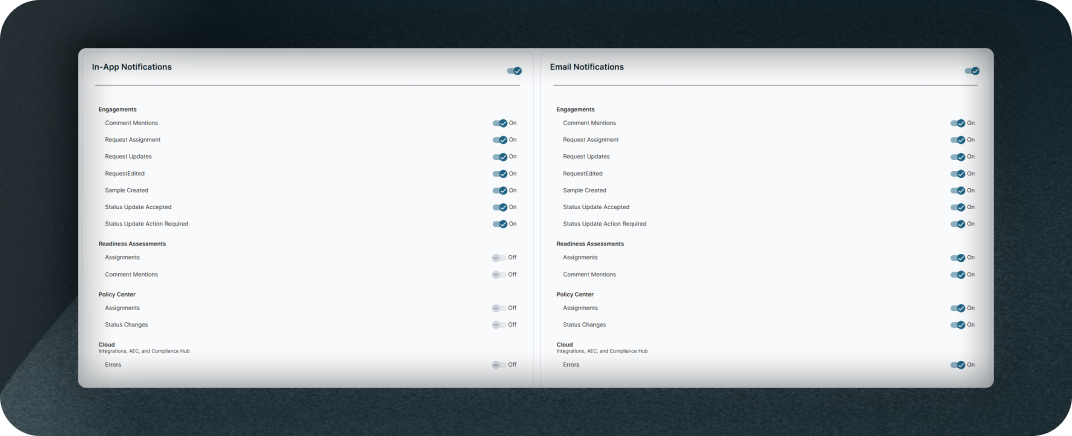Click In-App 'Integrations, AEC, and Compliance Hub' subtitle

pyautogui.click(x=144, y=351)
